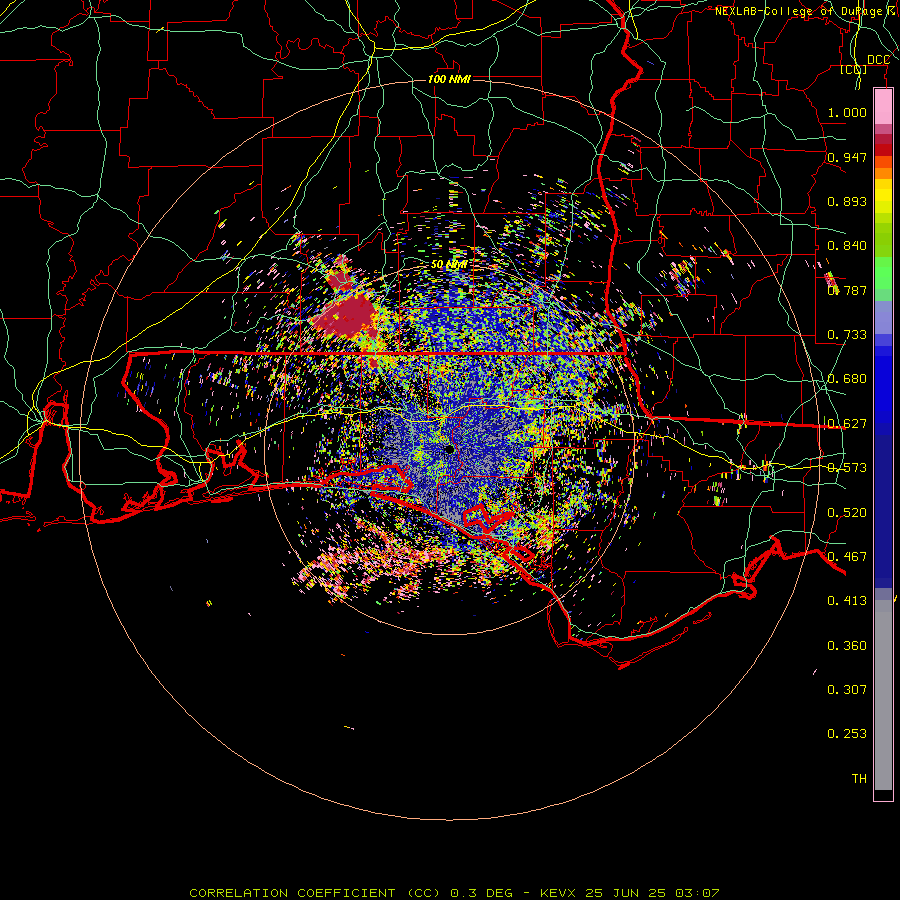The width and height of the screenshot is (900, 900).
Task: Click the 0.840 value on the legend
Action: tap(847, 246)
